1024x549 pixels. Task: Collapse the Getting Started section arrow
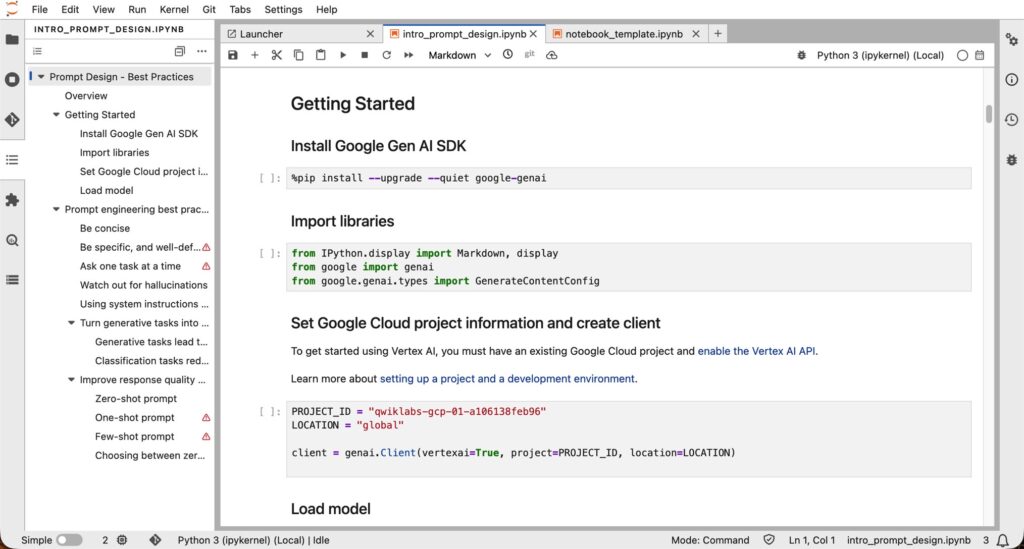click(56, 114)
